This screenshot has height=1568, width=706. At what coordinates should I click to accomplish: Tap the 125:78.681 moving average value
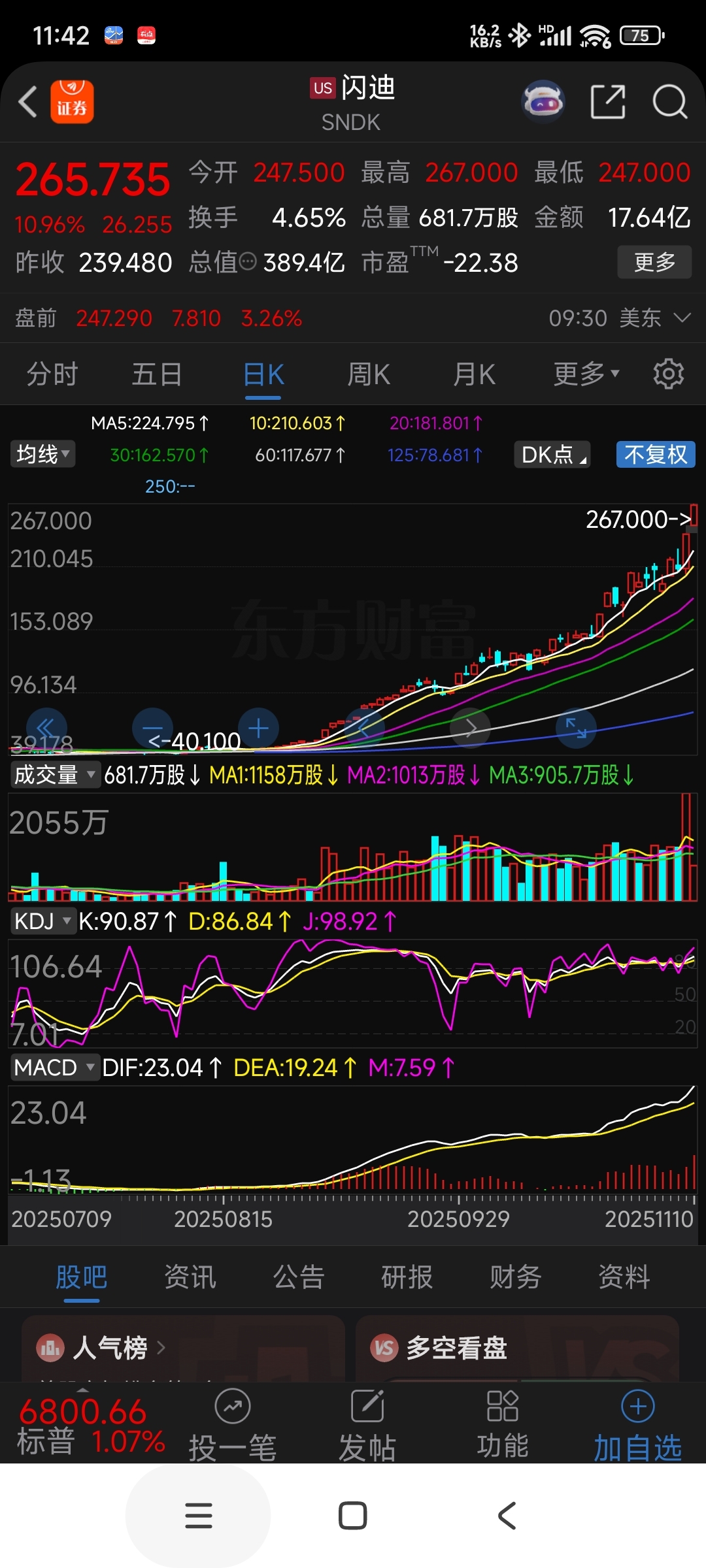click(x=435, y=455)
